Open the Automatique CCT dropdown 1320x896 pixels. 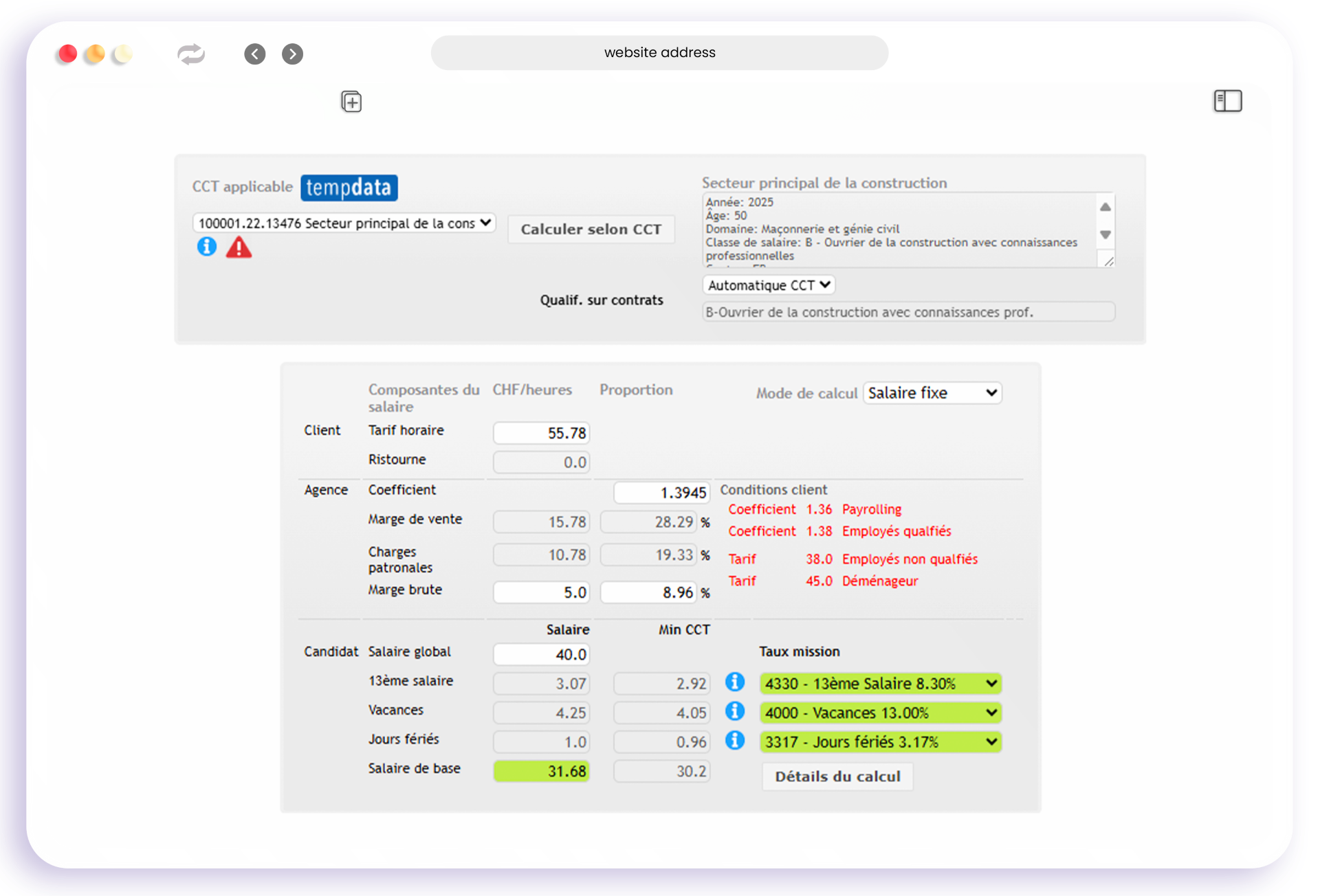pos(769,285)
